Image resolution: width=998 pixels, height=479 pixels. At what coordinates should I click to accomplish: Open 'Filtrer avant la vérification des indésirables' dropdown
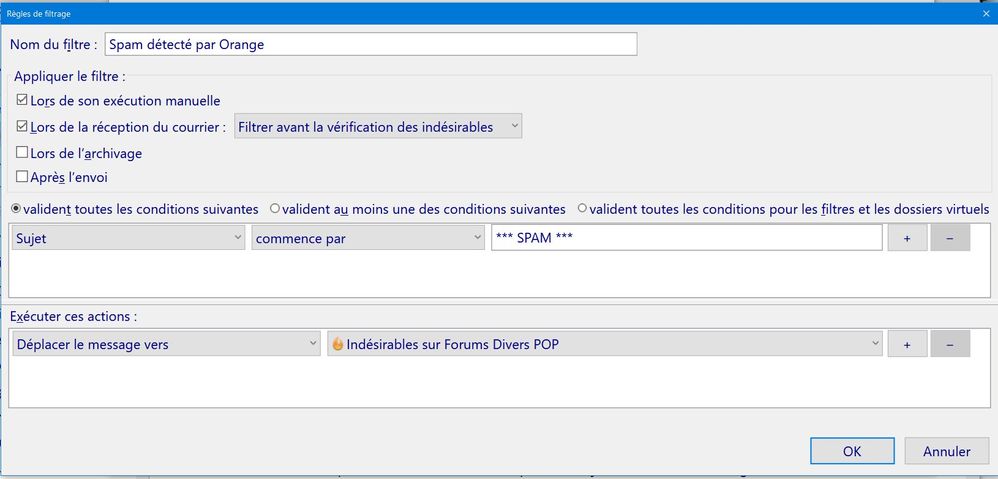(378, 127)
